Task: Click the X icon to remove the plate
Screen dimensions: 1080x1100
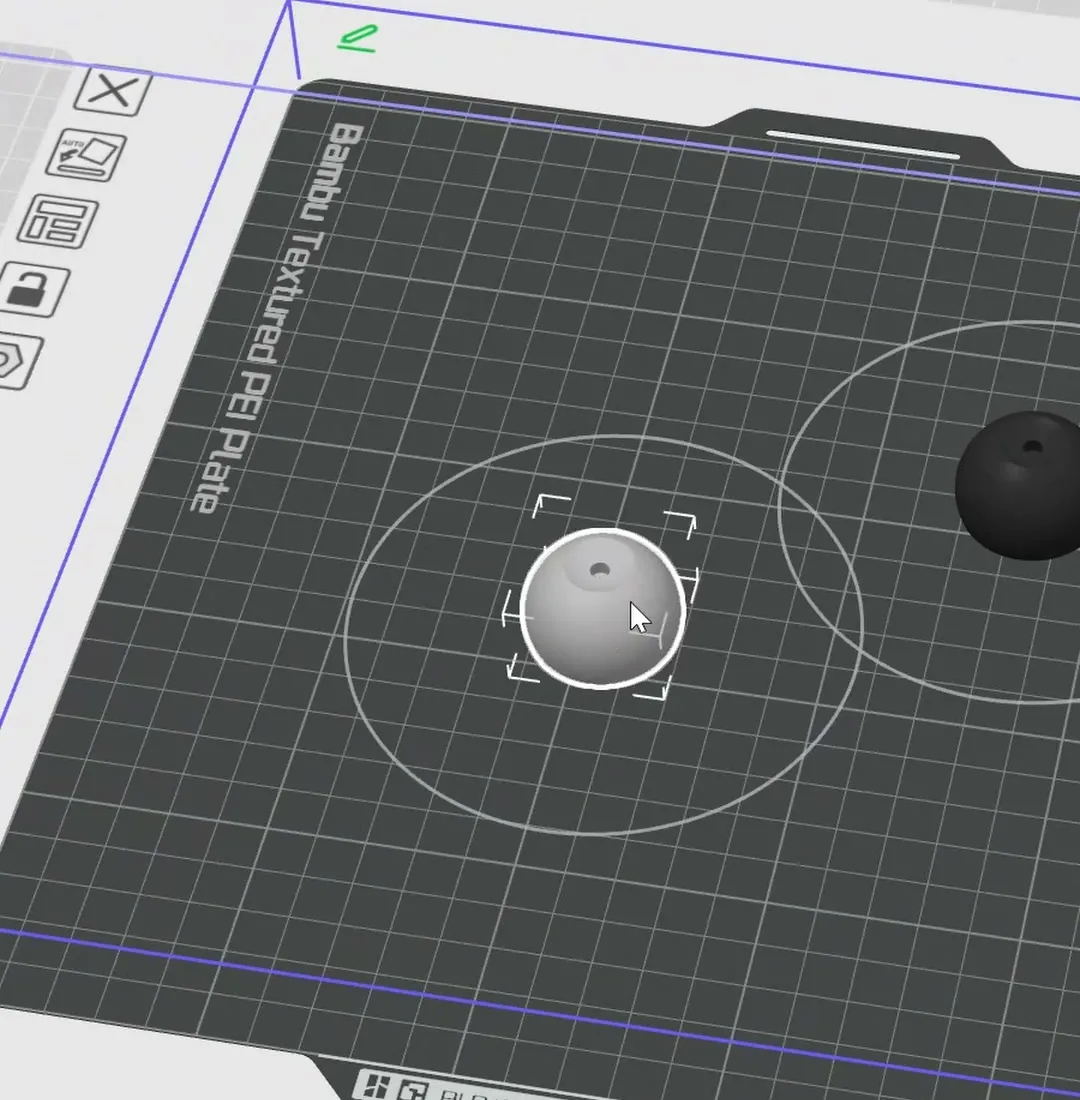Action: [x=113, y=91]
